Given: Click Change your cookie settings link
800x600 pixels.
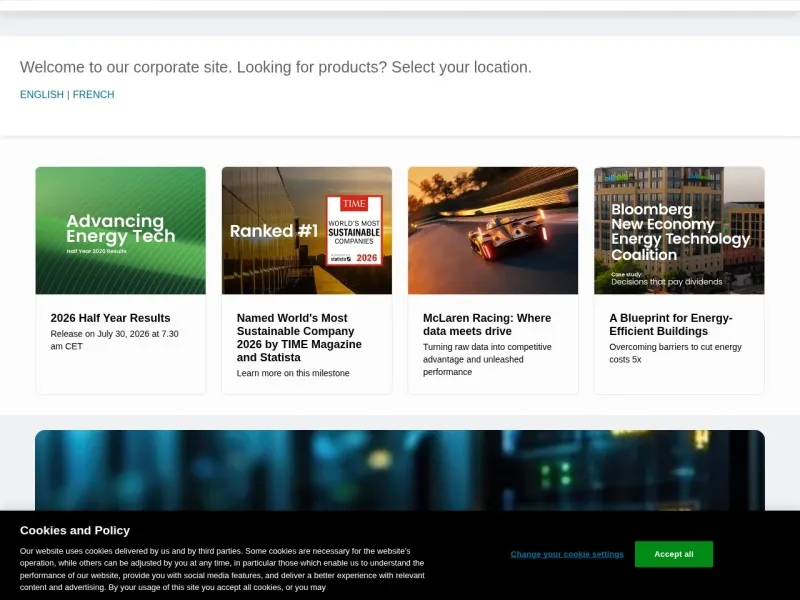Looking at the screenshot, I should tap(567, 554).
